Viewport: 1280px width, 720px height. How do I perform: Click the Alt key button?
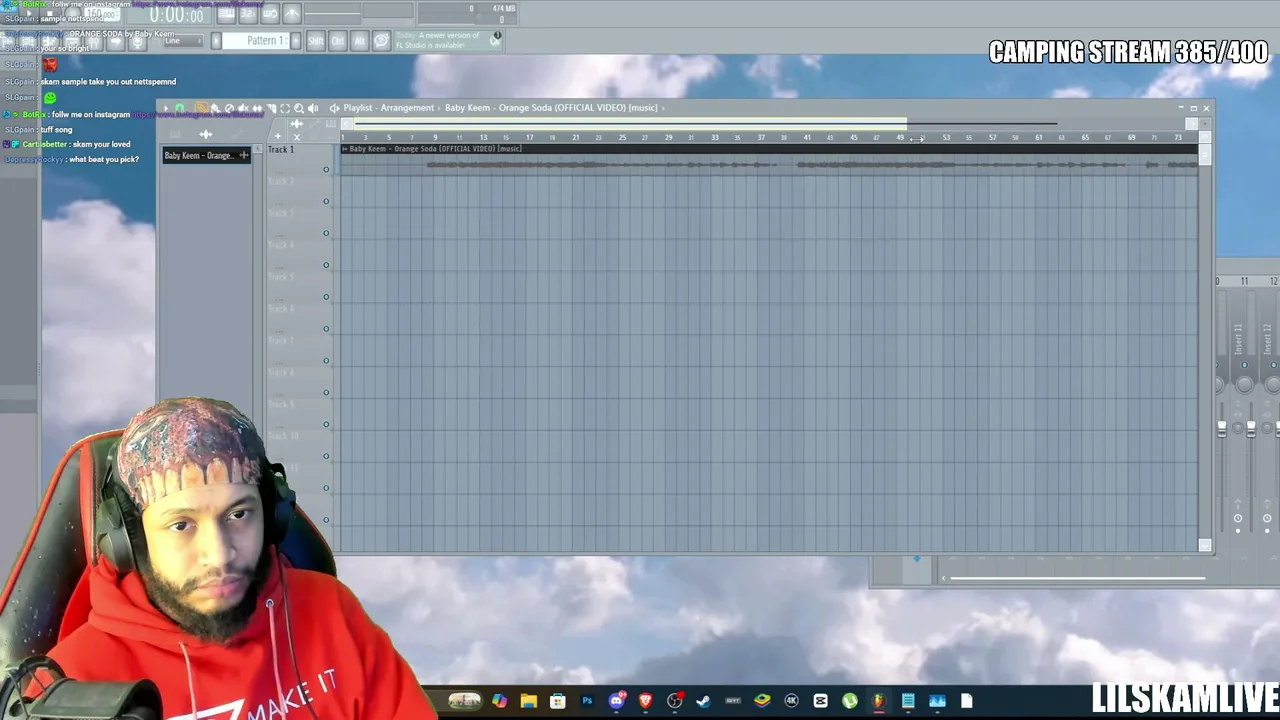click(x=360, y=41)
